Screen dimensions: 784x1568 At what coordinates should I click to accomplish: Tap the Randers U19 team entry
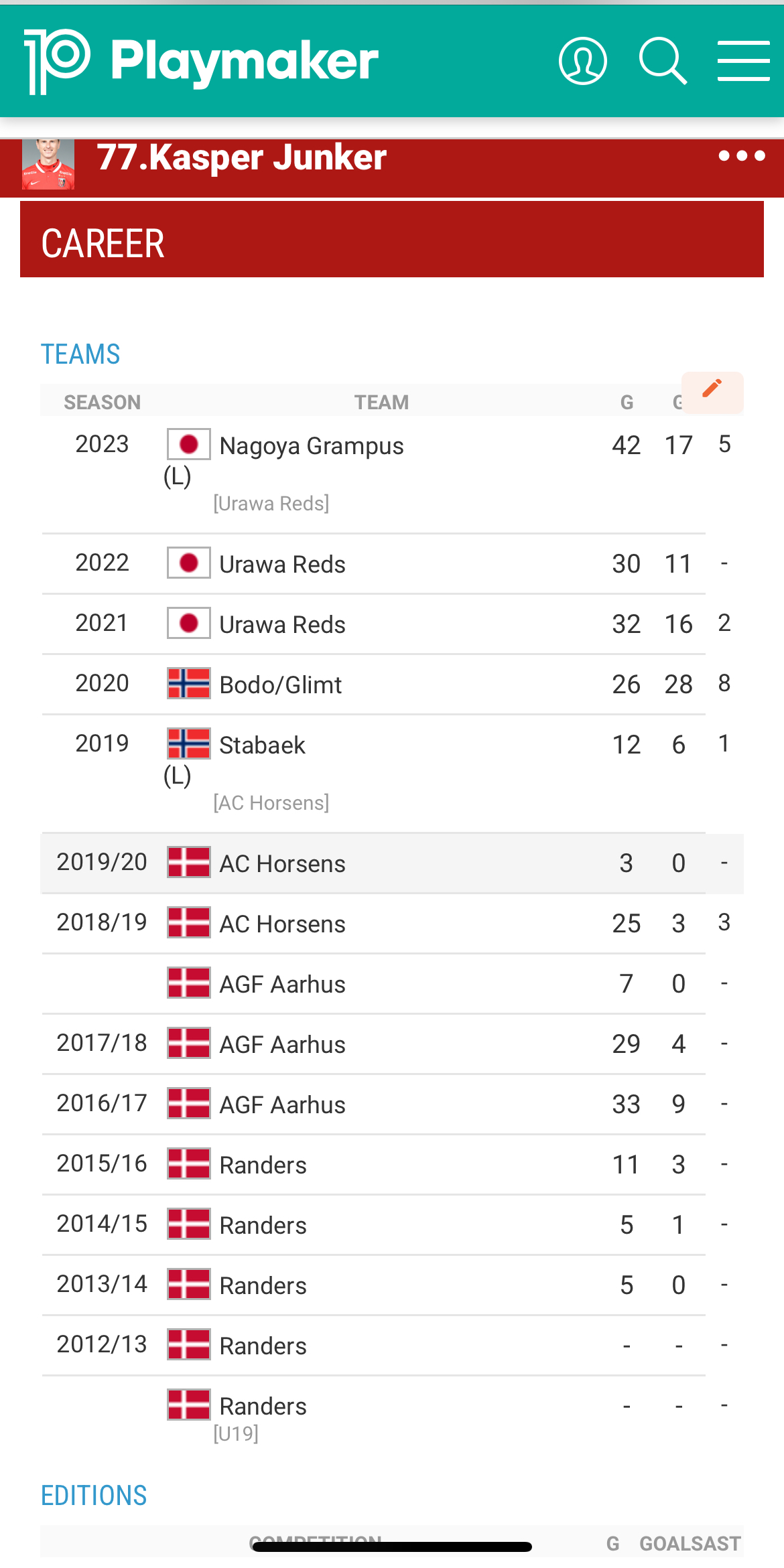point(263,1407)
